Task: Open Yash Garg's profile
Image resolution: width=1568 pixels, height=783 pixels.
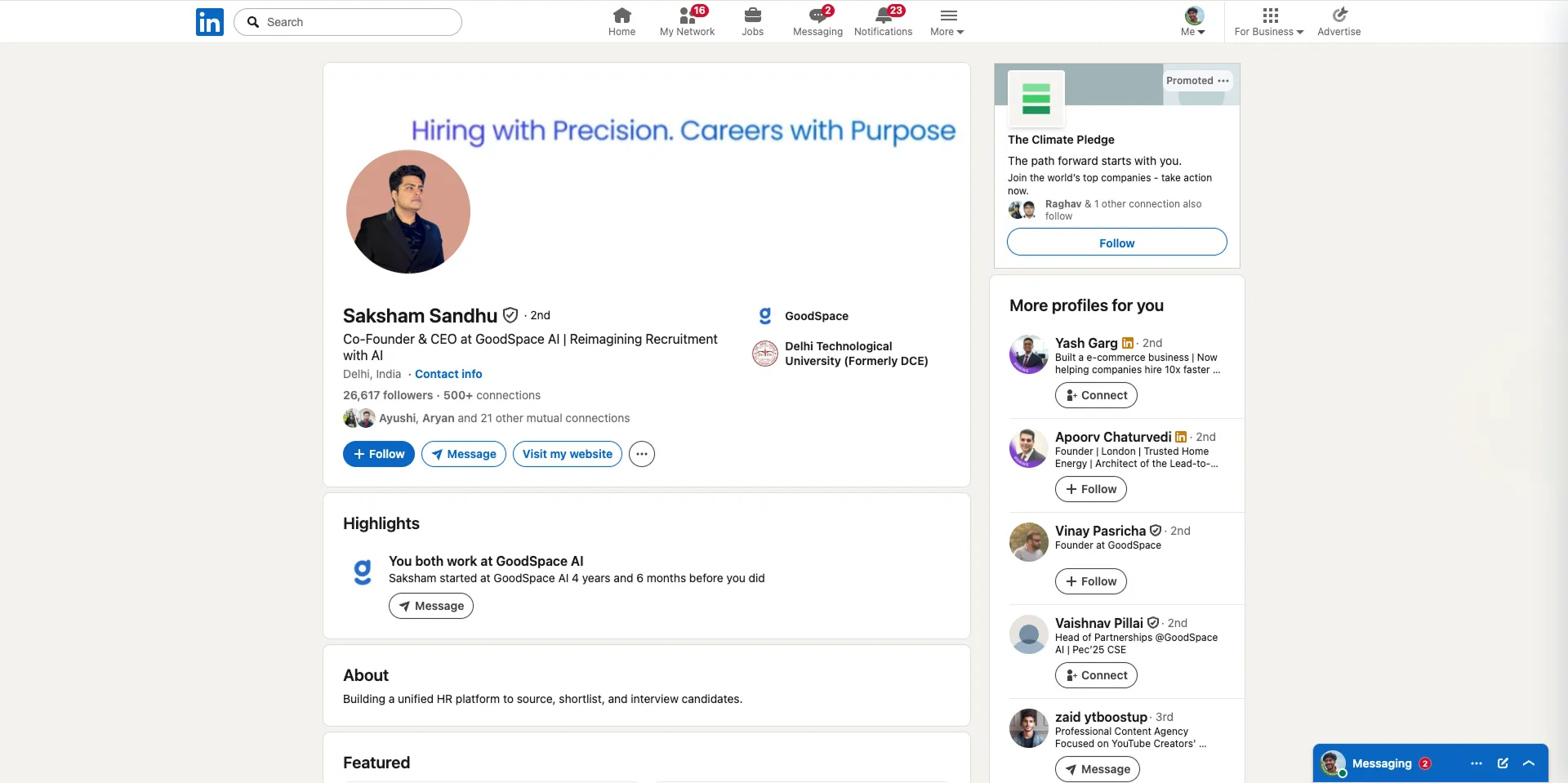Action: [x=1086, y=343]
